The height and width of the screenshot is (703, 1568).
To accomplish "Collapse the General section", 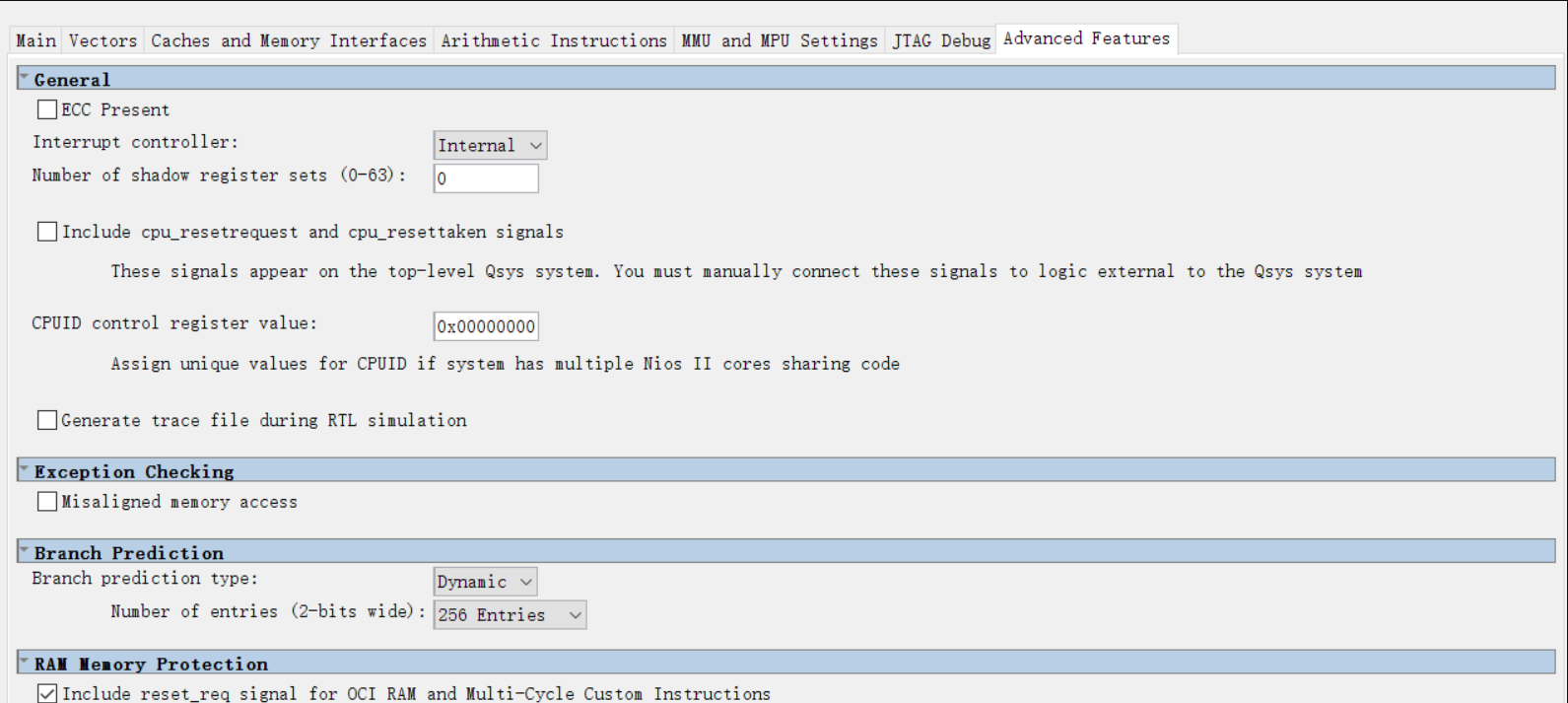I will pyautogui.click(x=24, y=78).
